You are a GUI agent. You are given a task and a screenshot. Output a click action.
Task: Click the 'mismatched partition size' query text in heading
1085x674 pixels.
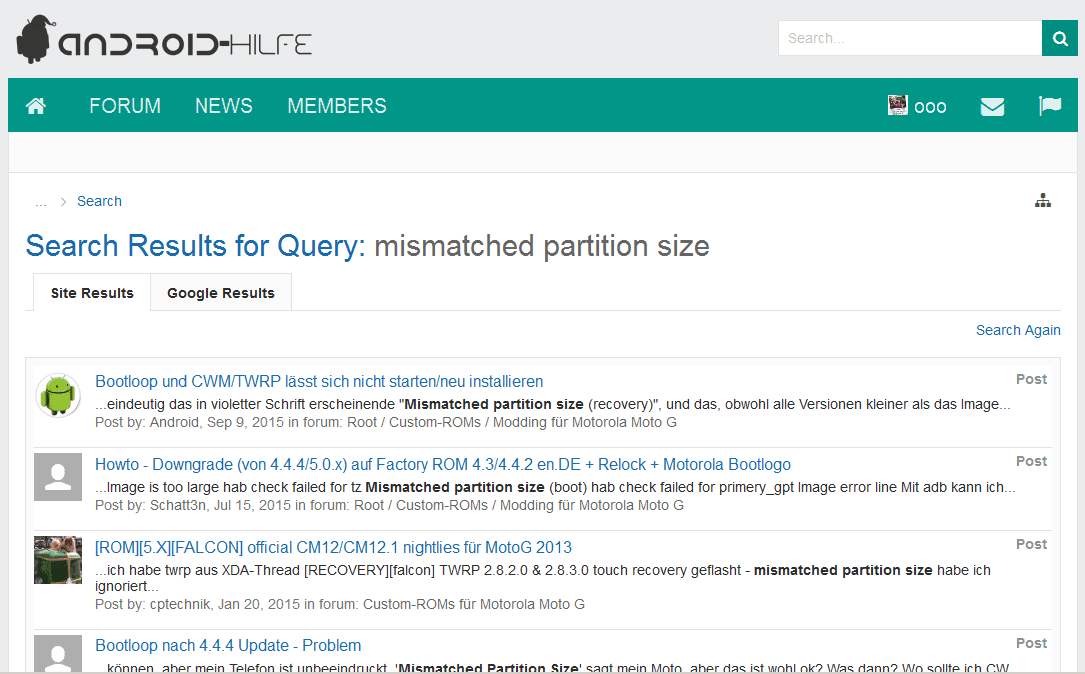click(x=542, y=246)
